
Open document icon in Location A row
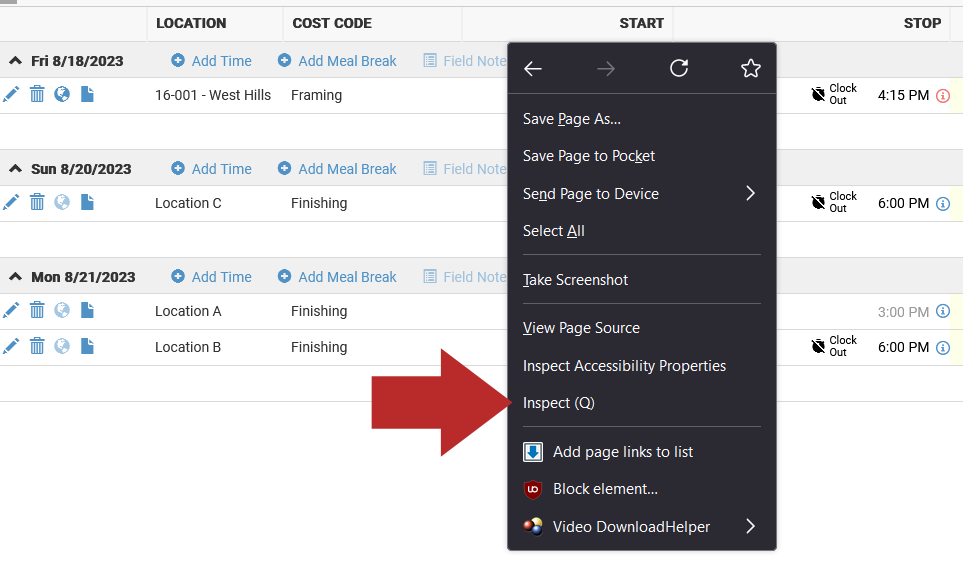87,310
